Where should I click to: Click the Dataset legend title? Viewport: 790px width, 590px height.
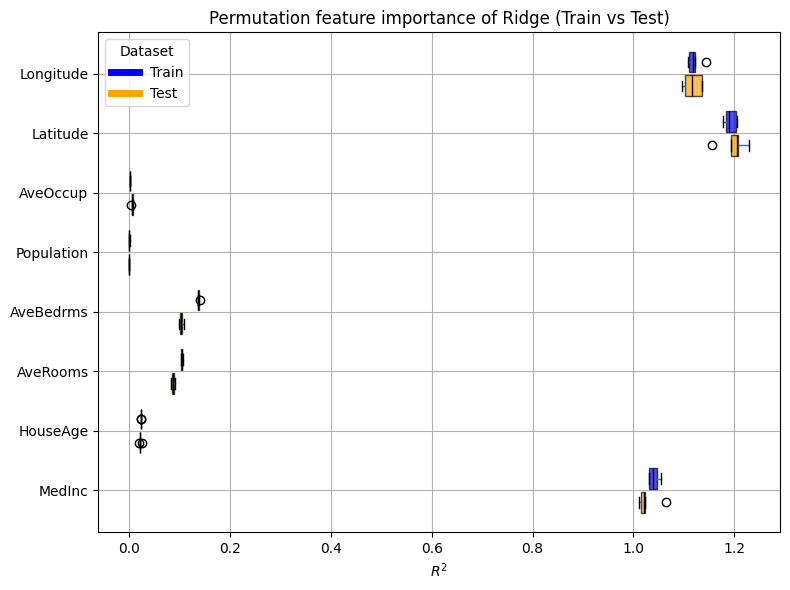coord(147,51)
